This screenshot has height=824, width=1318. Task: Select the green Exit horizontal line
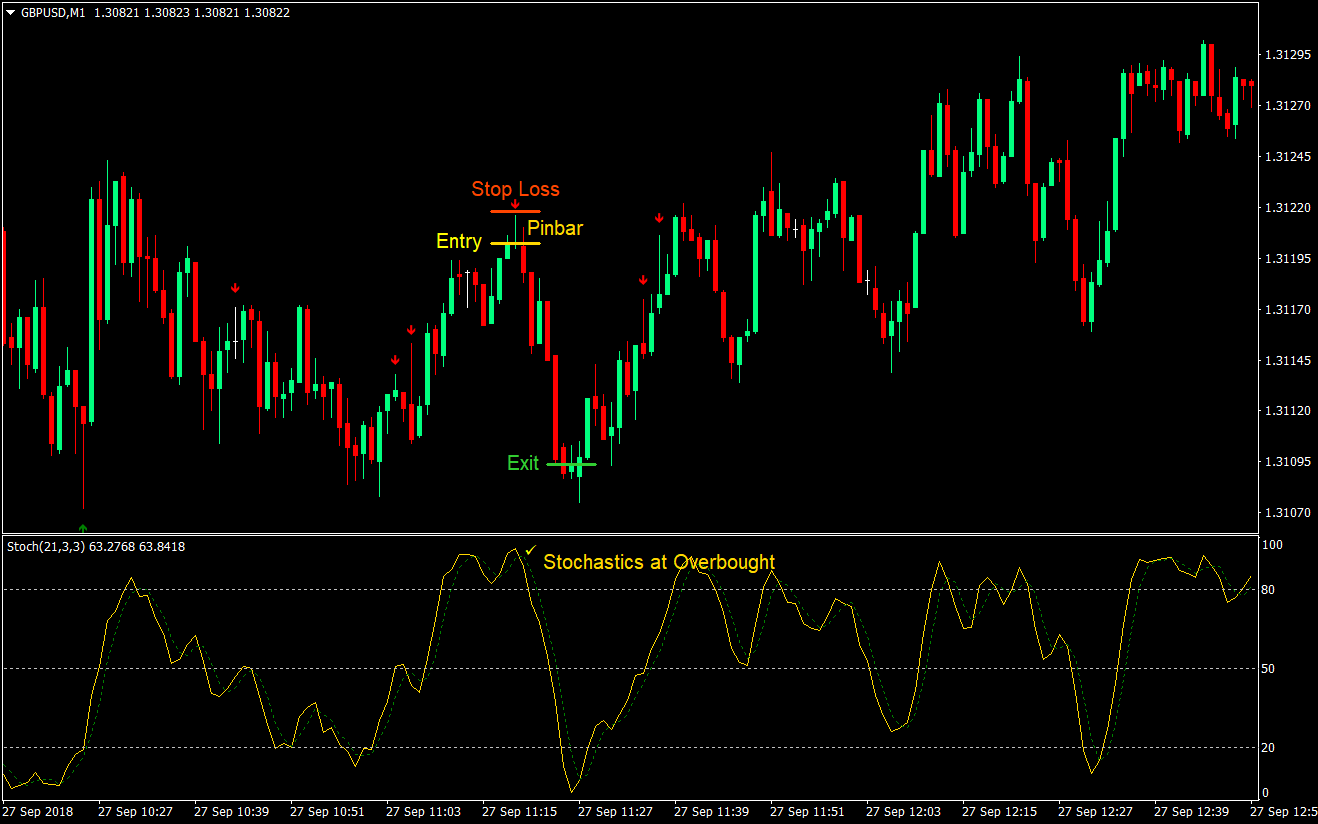click(x=571, y=464)
